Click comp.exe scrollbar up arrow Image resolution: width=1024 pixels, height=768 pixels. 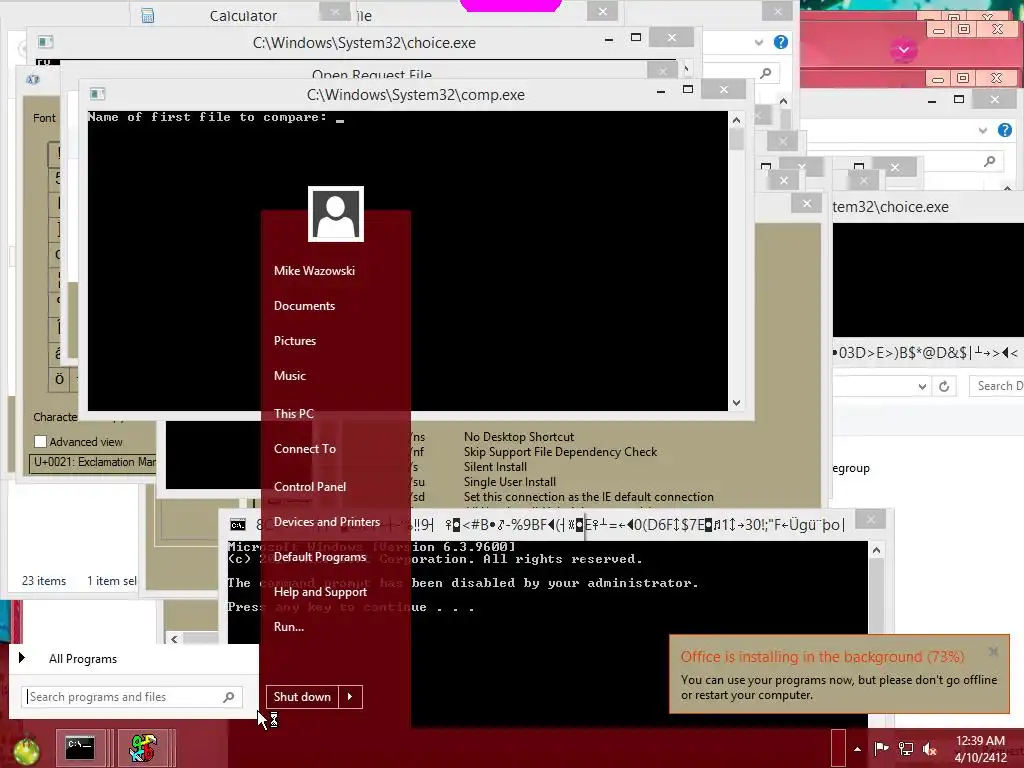click(736, 120)
